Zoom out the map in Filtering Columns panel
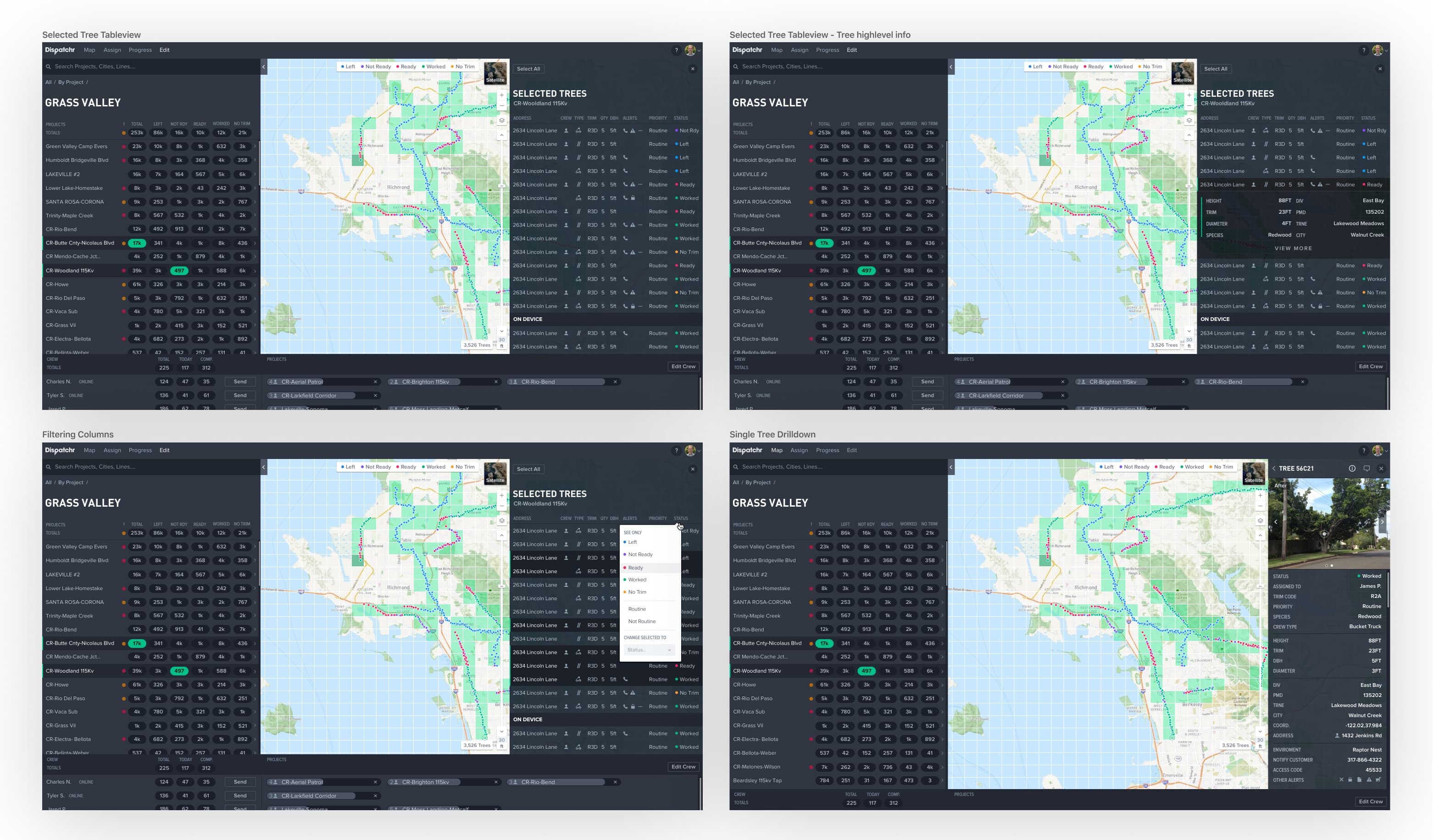1433x840 pixels. pos(501,506)
